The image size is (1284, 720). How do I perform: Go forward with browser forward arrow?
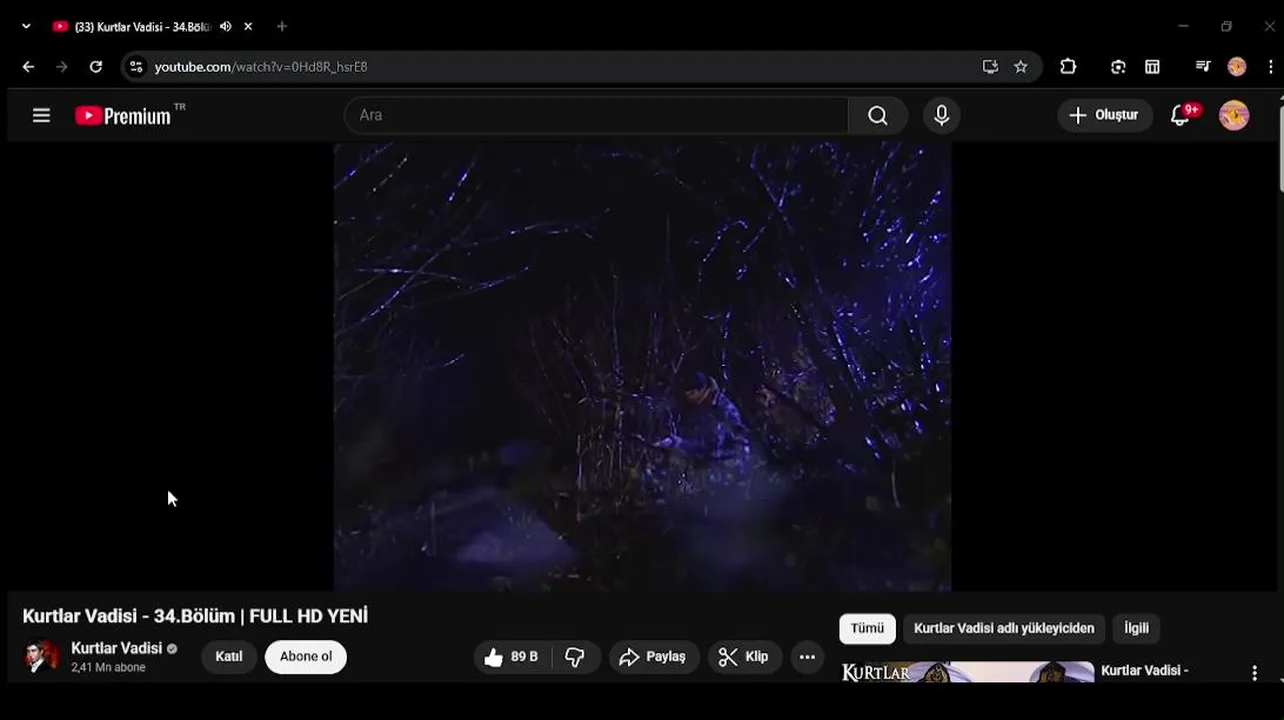point(62,67)
